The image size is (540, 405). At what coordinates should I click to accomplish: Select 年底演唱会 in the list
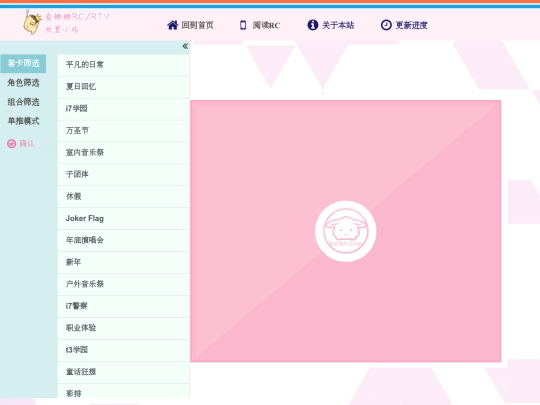coord(123,240)
